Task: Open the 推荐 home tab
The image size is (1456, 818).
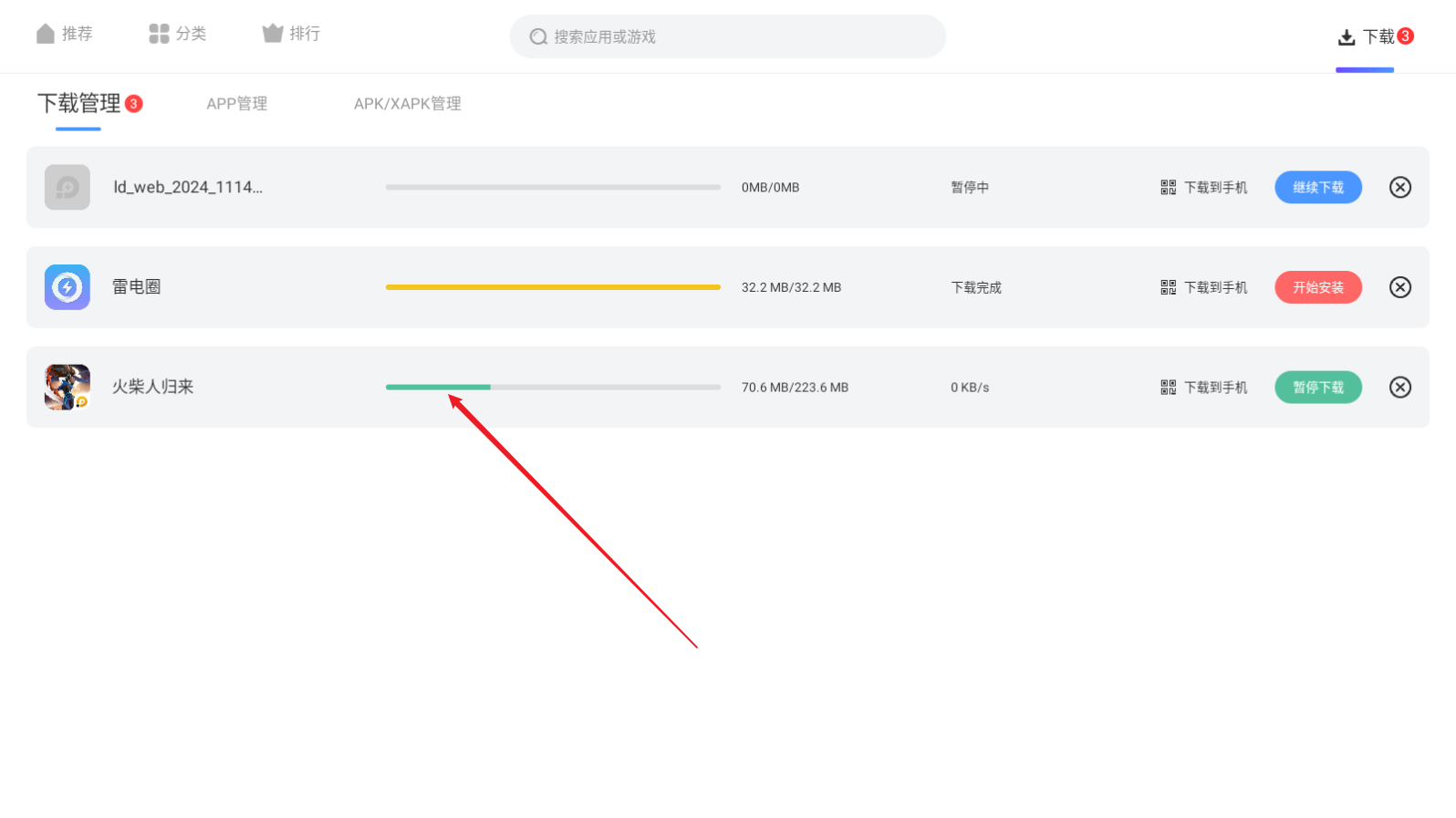Action: point(65,34)
